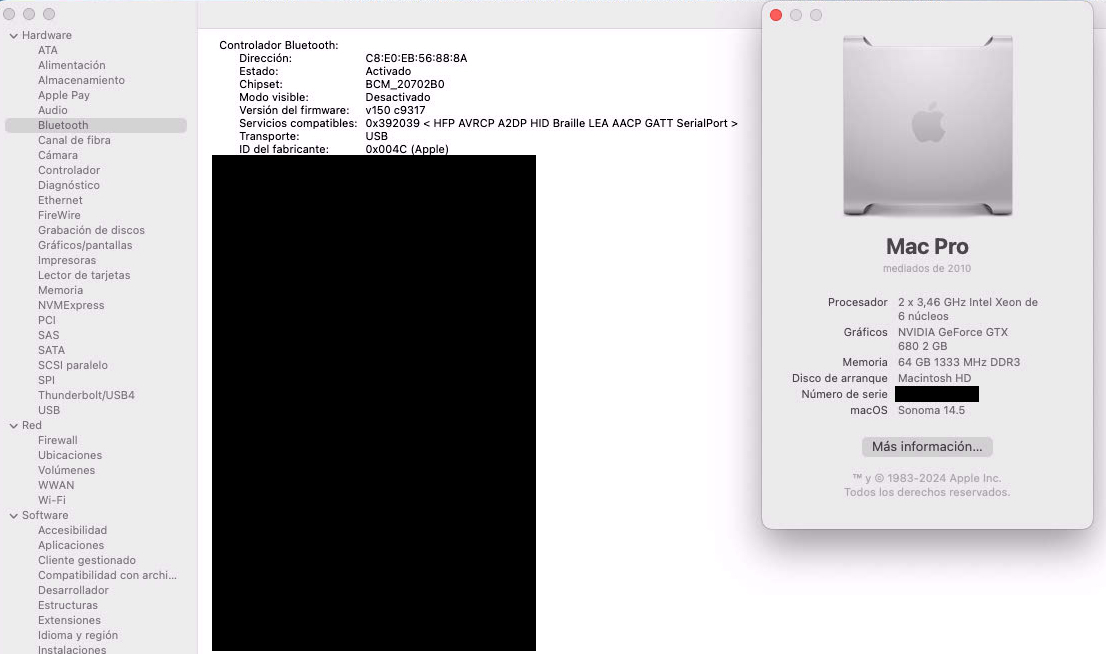1106x654 pixels.
Task: Select SATA in the sidebar
Action: 51,350
